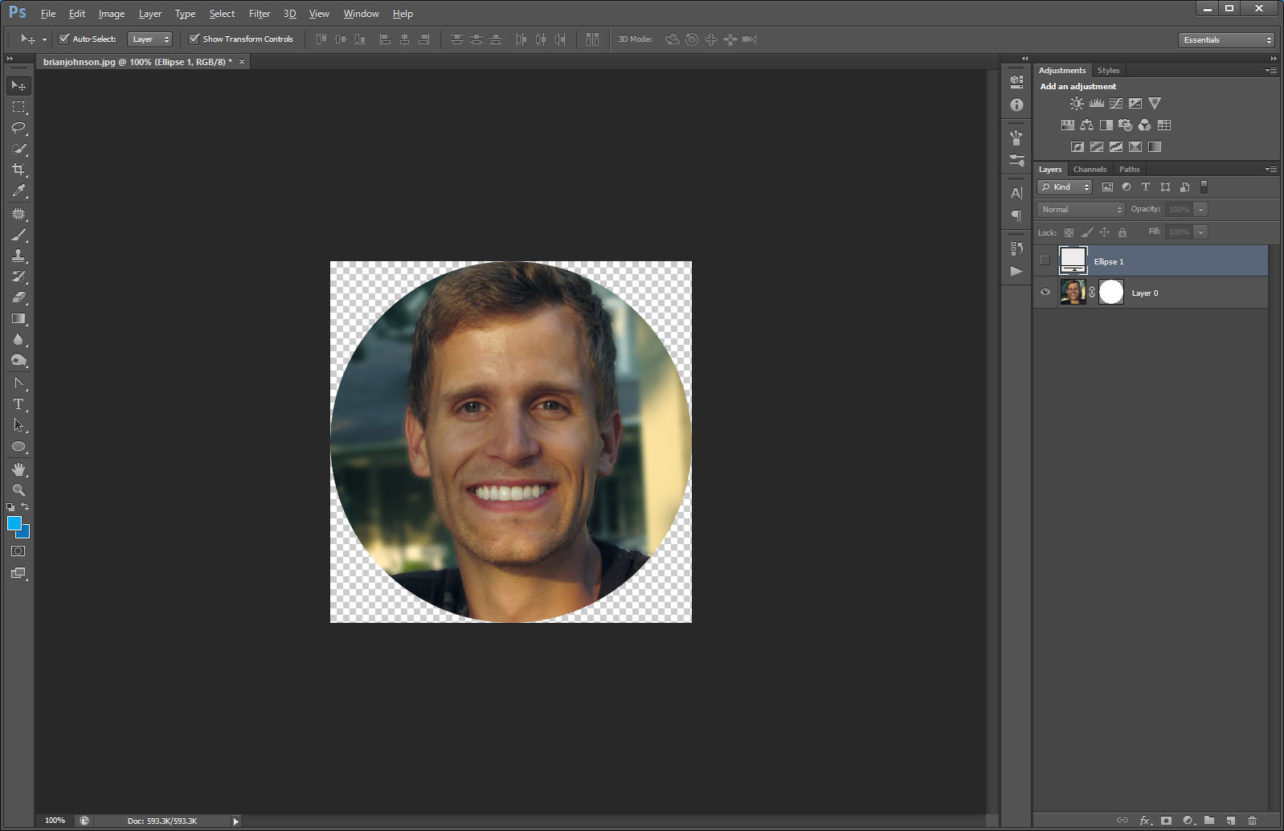Screen dimensions: 1284x831
Task: Uncheck Show Transform Controls
Action: (x=194, y=39)
